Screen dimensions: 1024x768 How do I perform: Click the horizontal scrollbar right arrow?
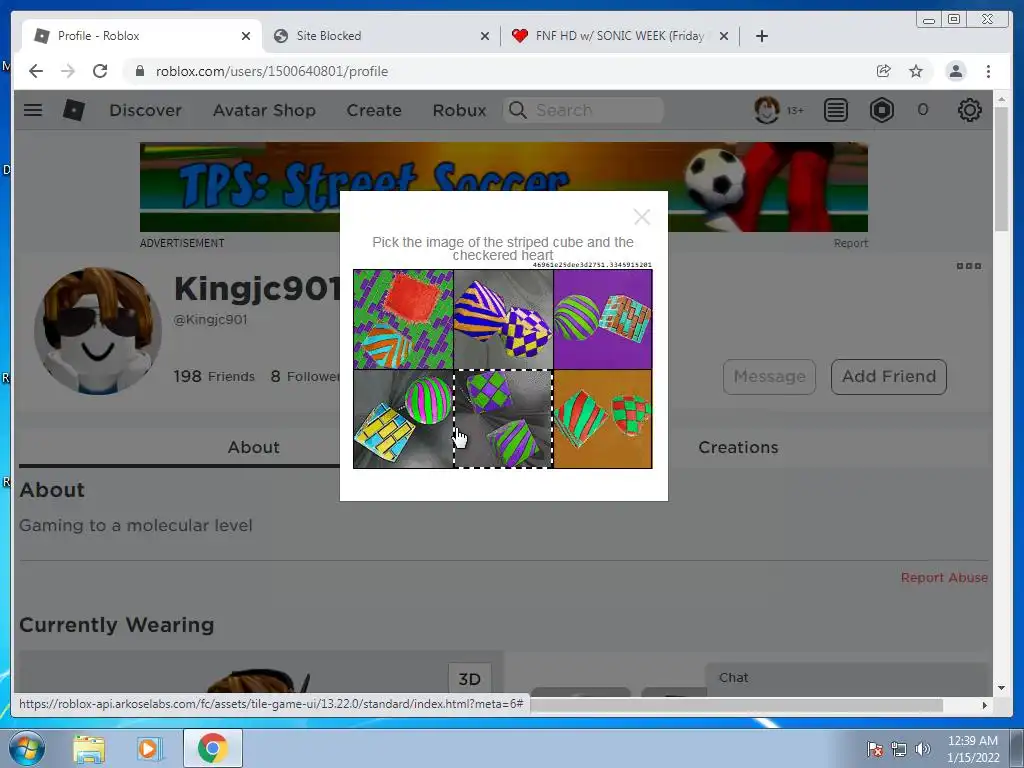click(985, 705)
